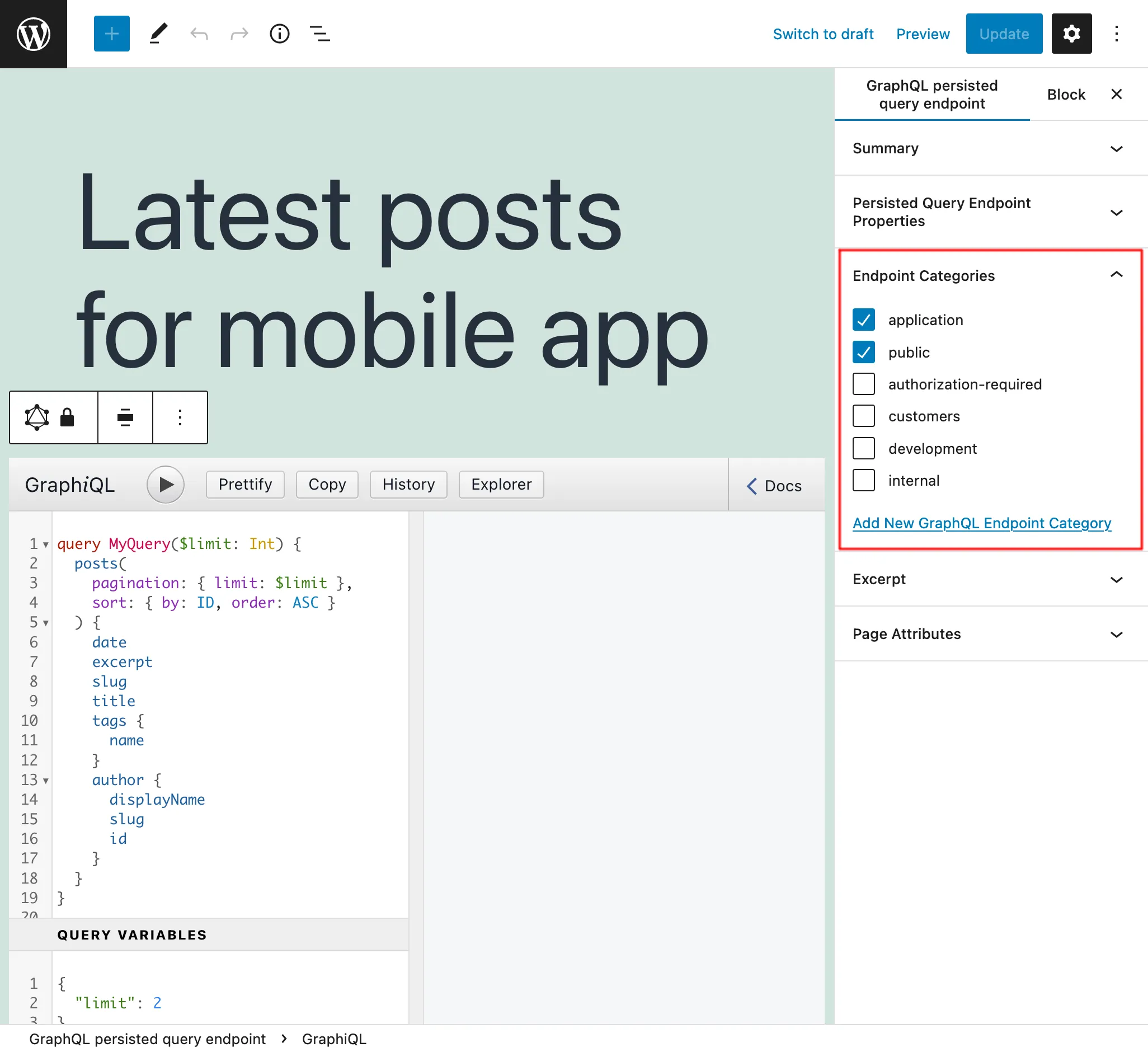The height and width of the screenshot is (1052, 1148).
Task: Click "id" field on line 16
Action: pyautogui.click(x=119, y=839)
